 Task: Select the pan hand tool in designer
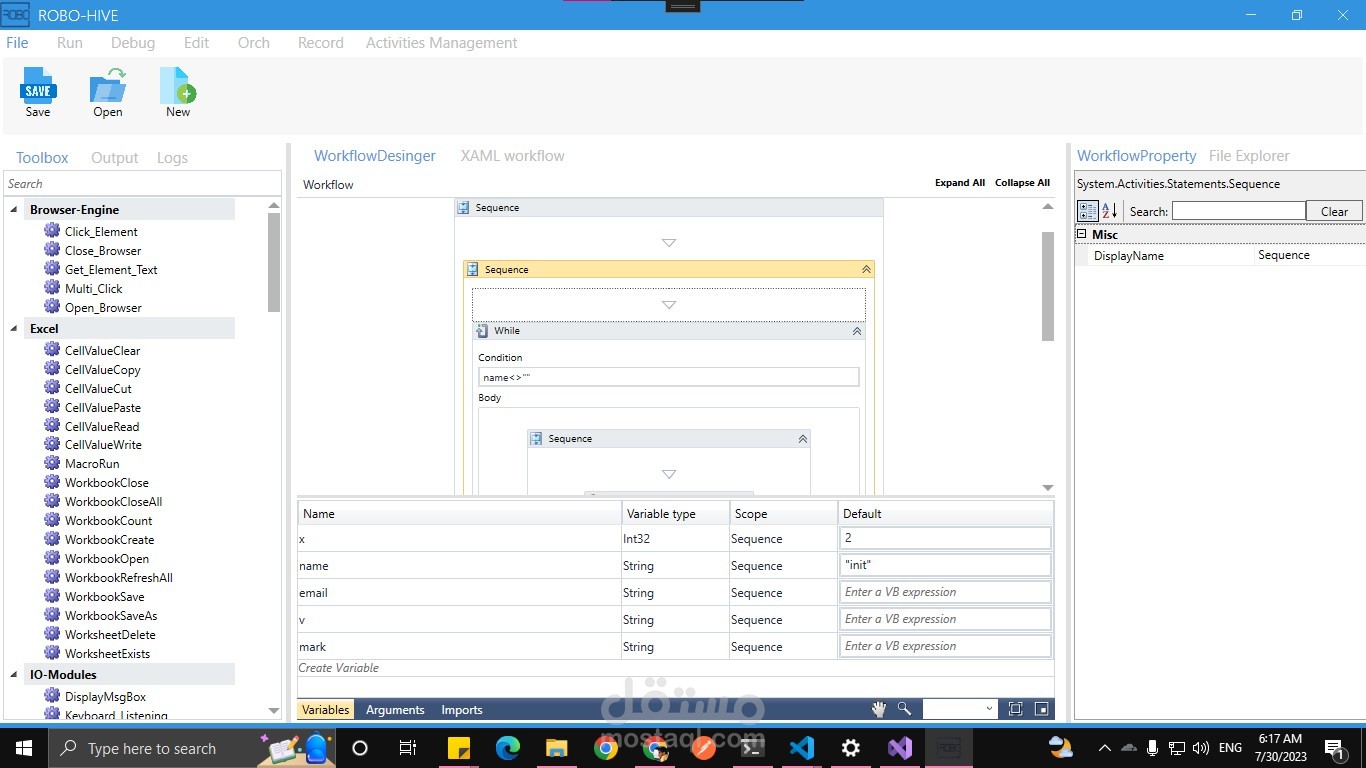[878, 709]
